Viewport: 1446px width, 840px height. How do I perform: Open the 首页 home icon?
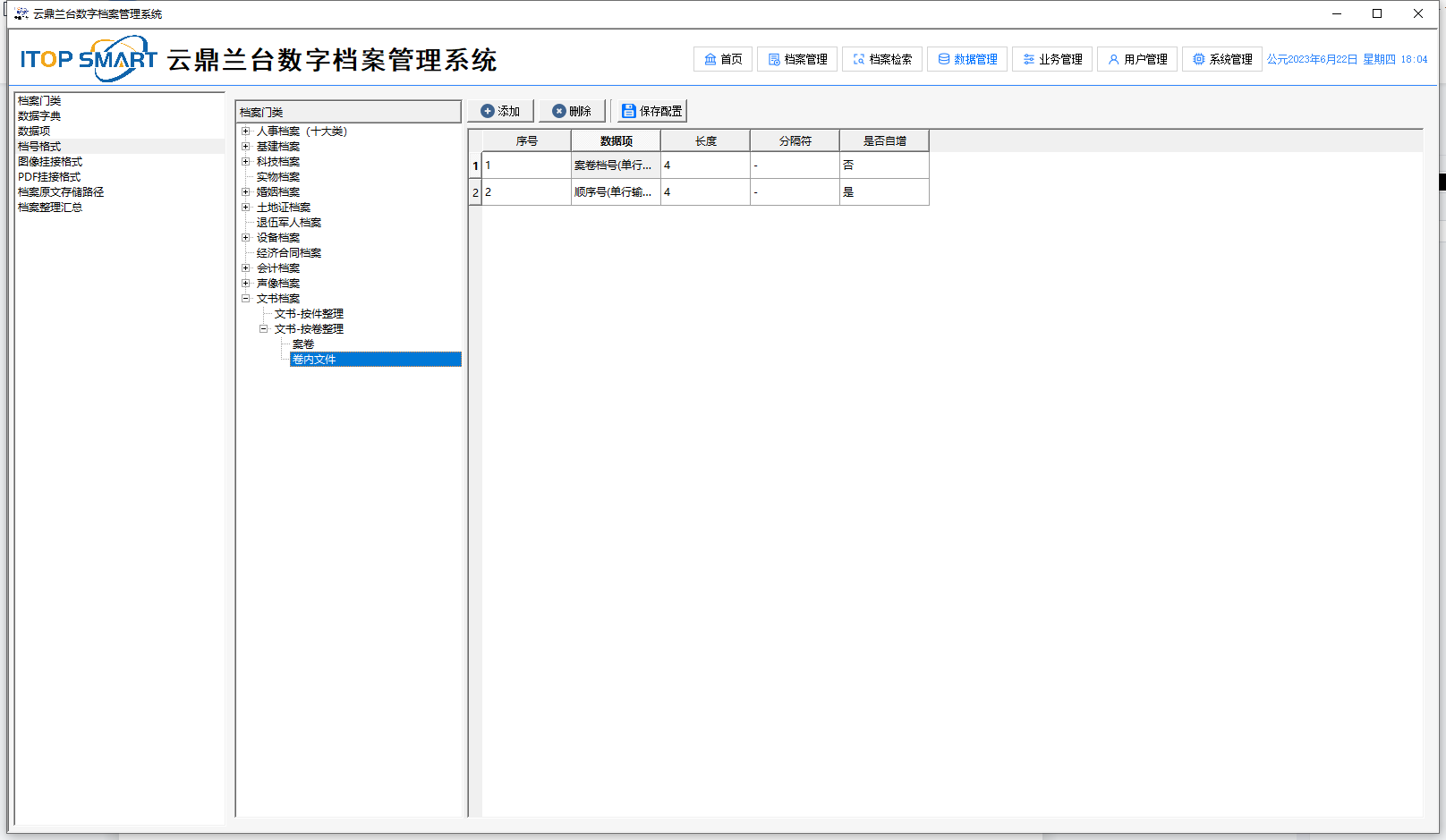[710, 59]
